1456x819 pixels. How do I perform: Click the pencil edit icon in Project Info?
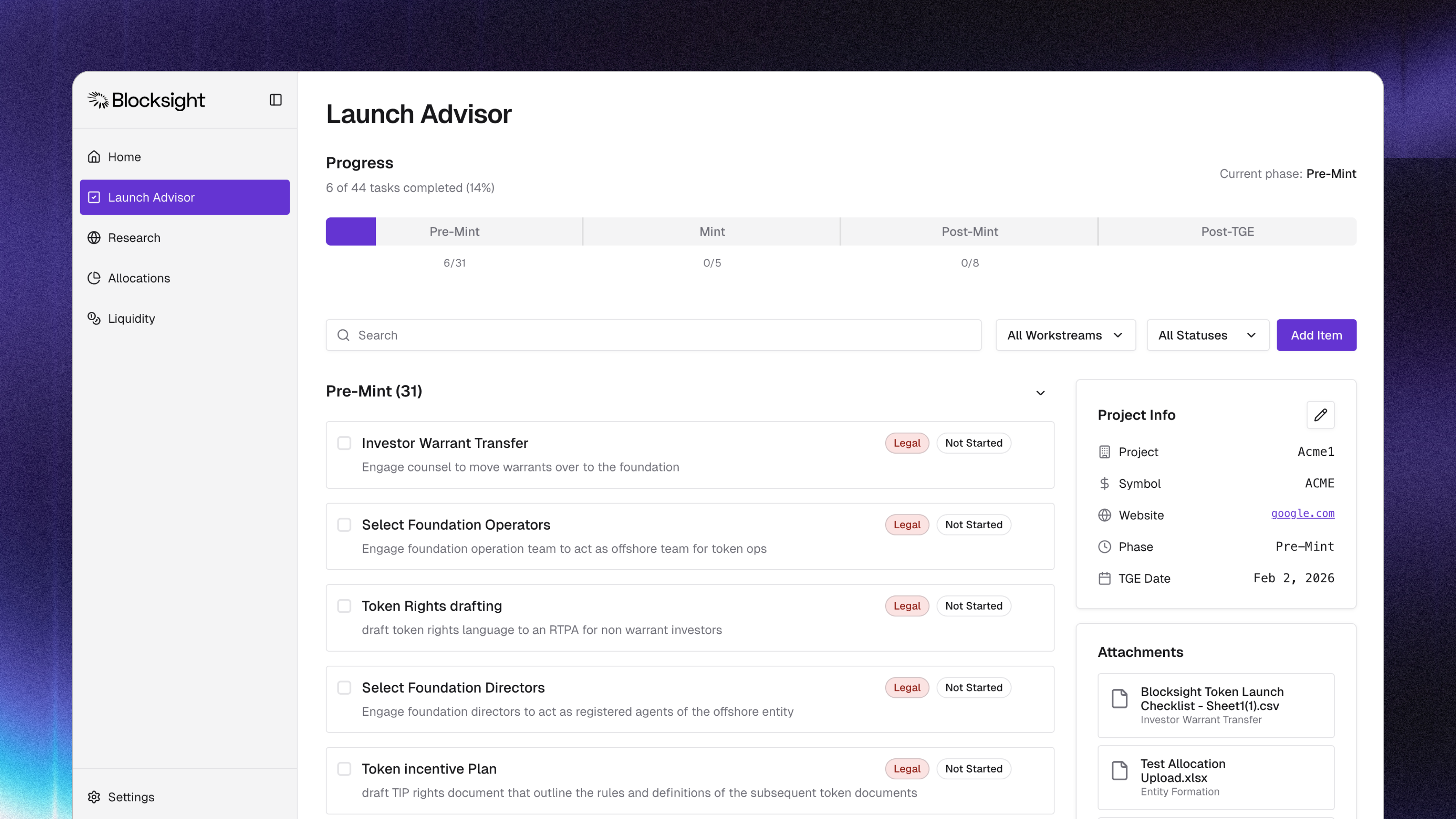tap(1320, 415)
